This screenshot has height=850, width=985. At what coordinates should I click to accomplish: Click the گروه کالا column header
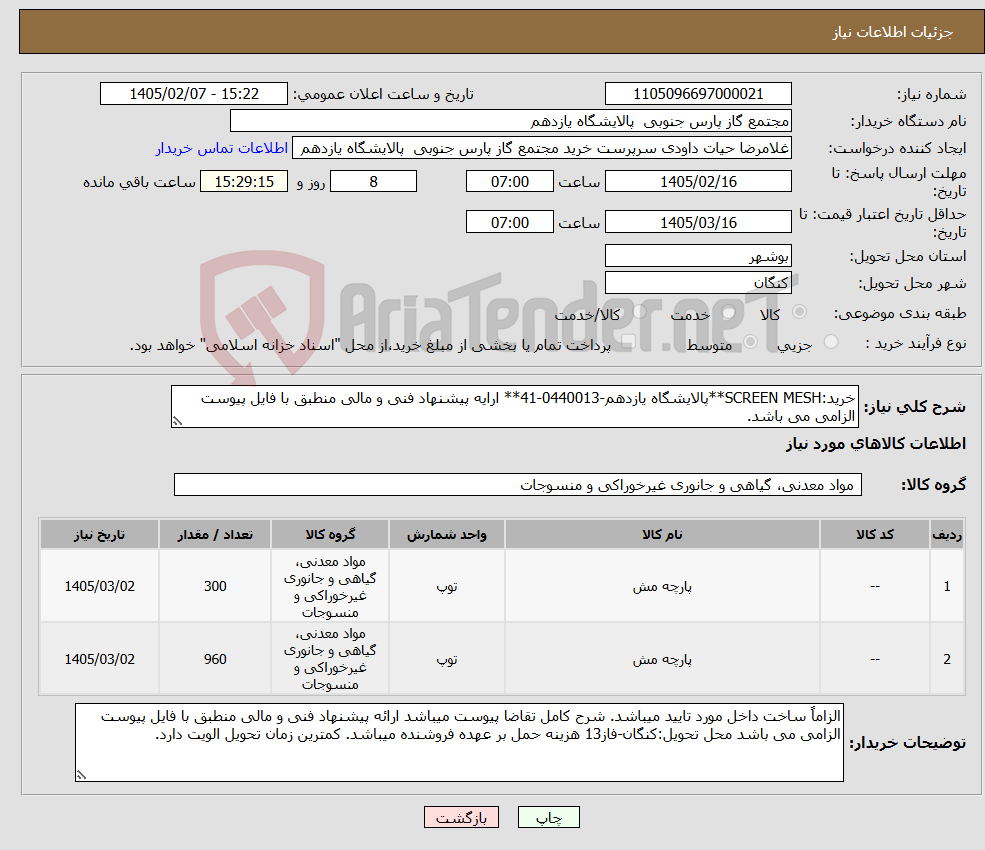tap(330, 535)
